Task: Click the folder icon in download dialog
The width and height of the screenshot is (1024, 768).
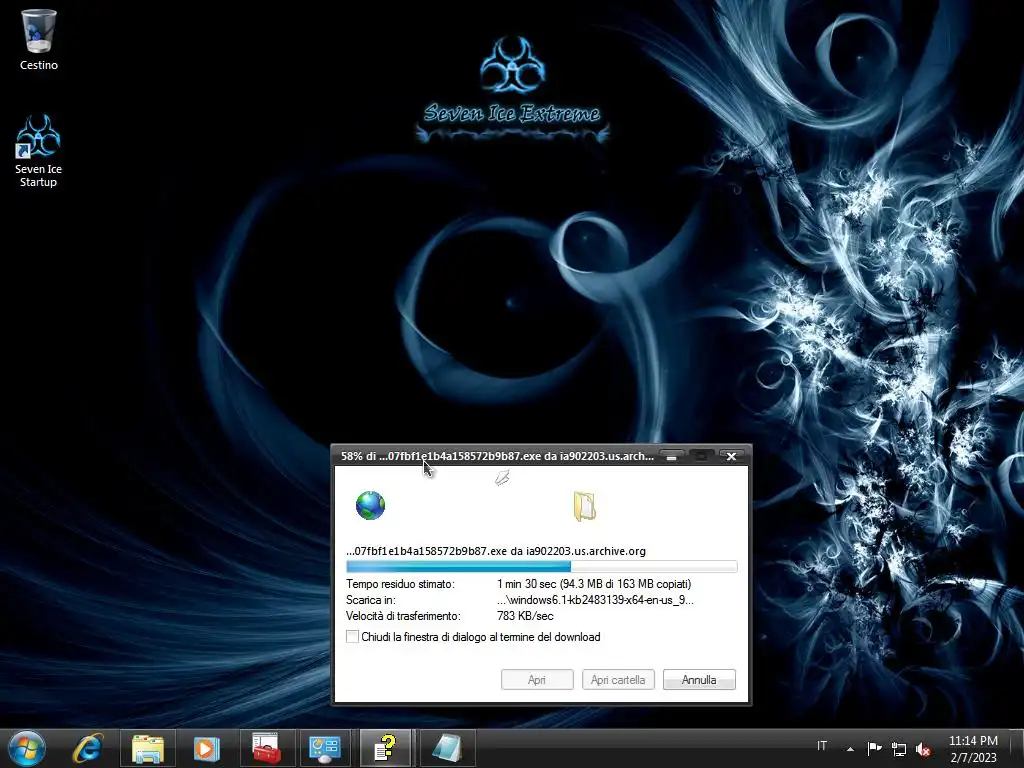Action: [584, 507]
